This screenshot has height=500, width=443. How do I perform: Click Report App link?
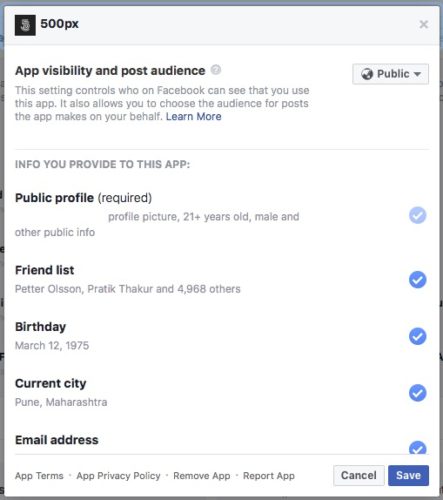[269, 476]
